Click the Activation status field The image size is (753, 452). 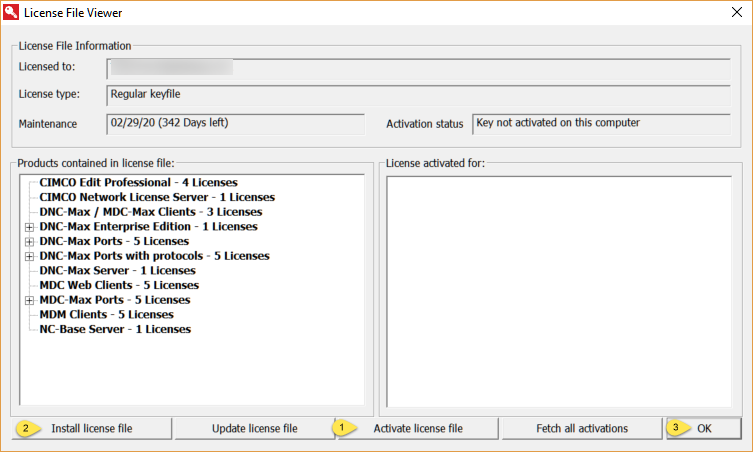pos(601,124)
